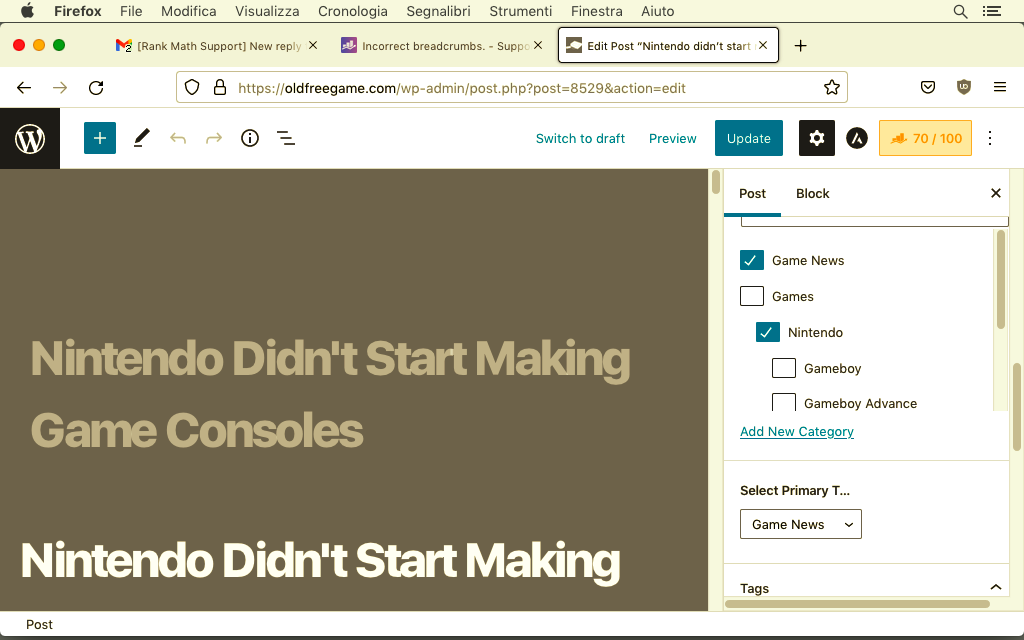Open the Astra settings icon
Screen dimensions: 1024x640
[857, 138]
